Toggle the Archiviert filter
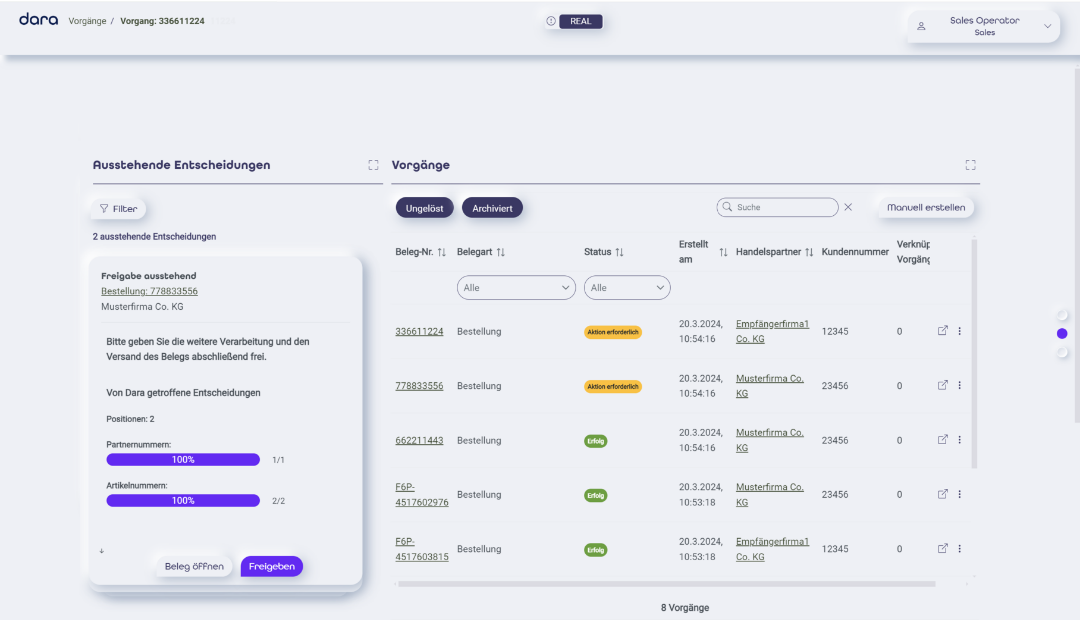 pyautogui.click(x=492, y=208)
